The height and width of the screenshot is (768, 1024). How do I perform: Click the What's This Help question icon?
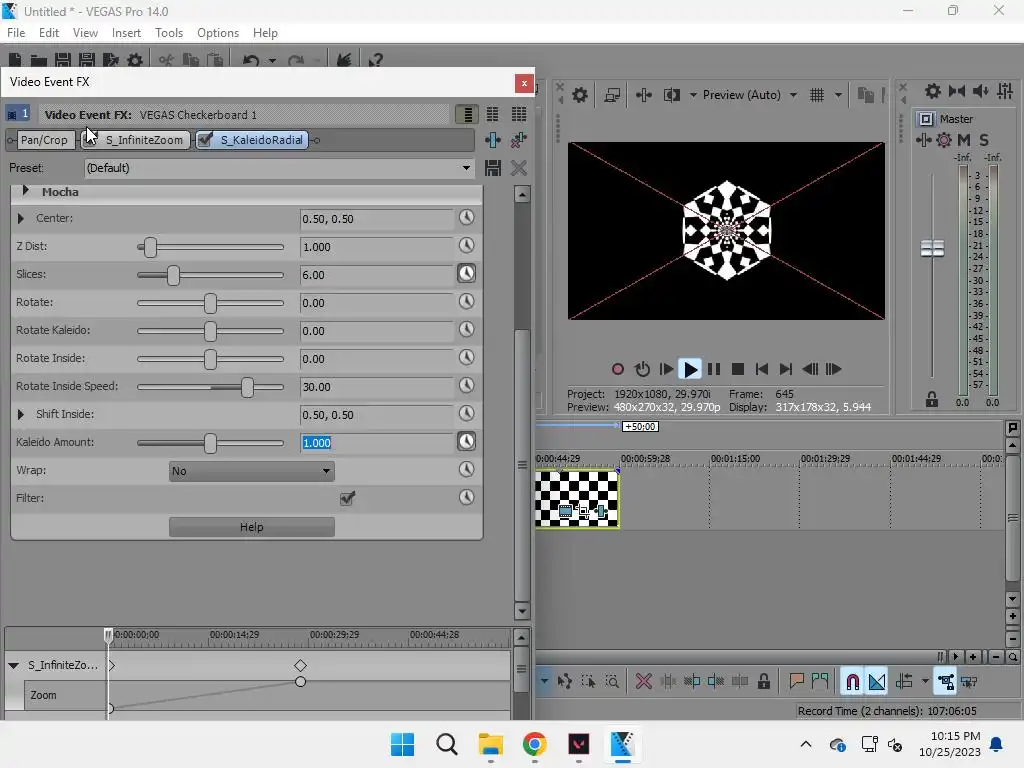[x=376, y=61]
